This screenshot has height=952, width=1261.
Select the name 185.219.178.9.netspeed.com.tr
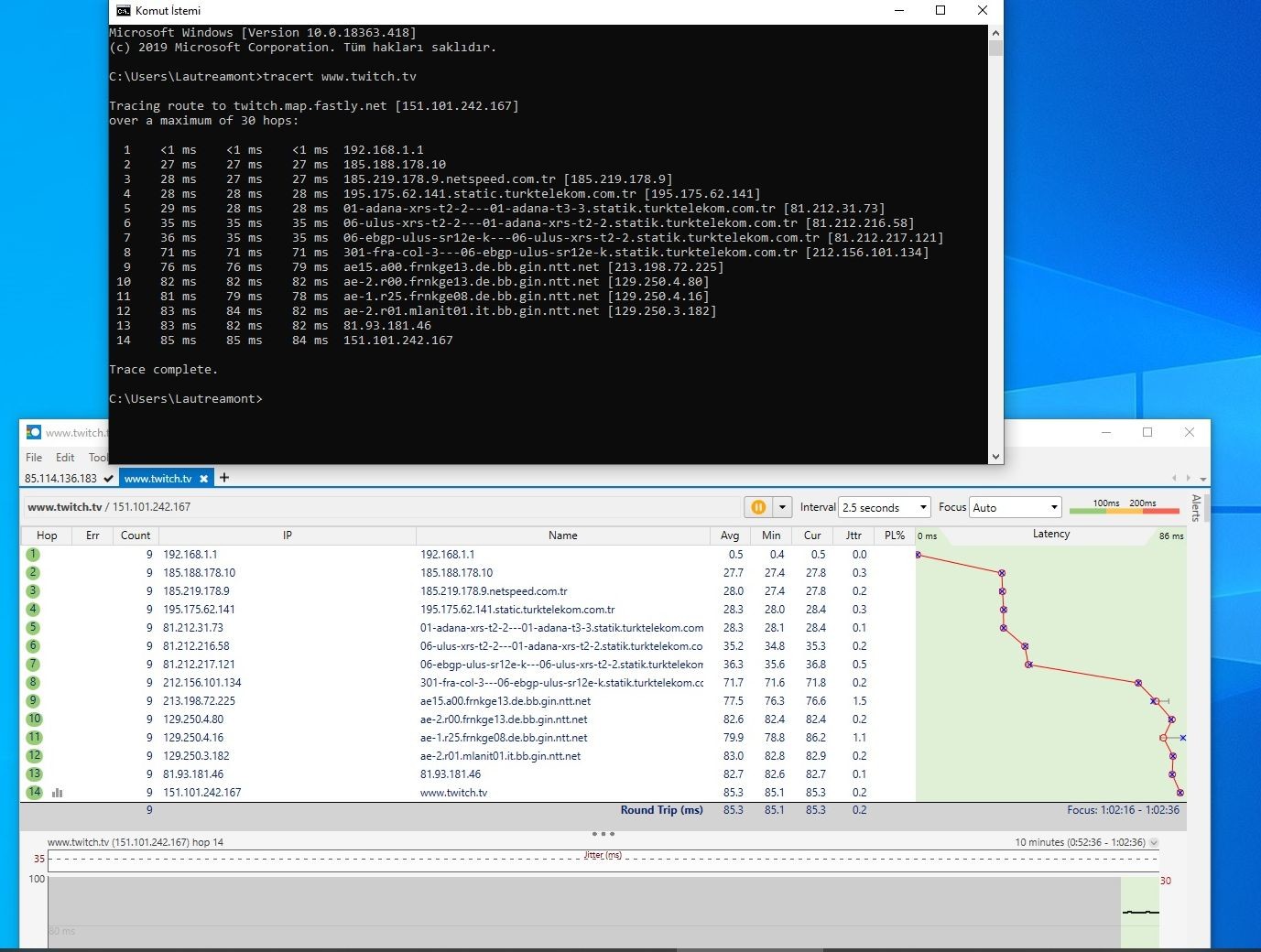tap(494, 591)
